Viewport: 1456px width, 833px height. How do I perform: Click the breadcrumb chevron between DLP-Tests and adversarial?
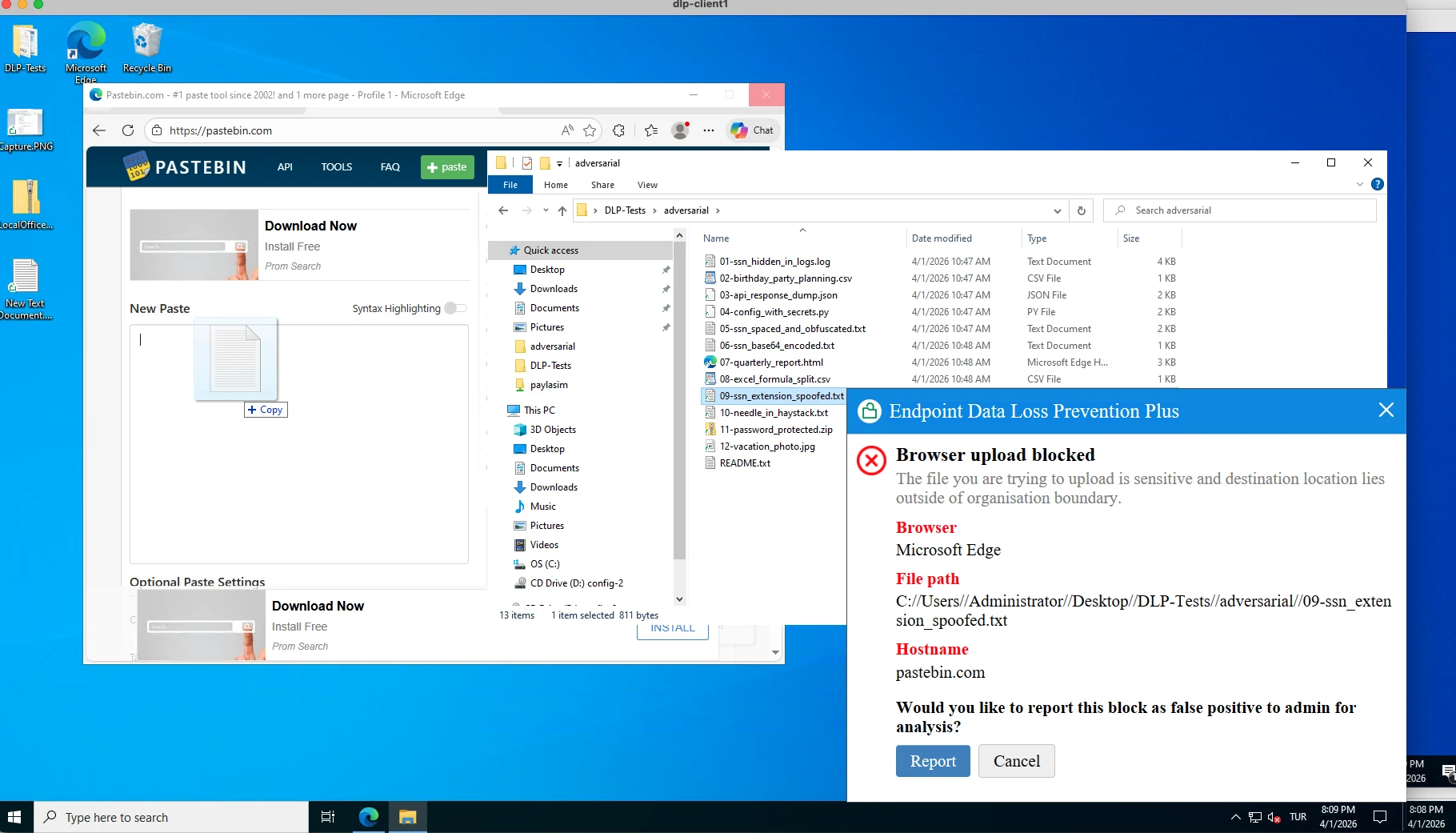(x=654, y=210)
